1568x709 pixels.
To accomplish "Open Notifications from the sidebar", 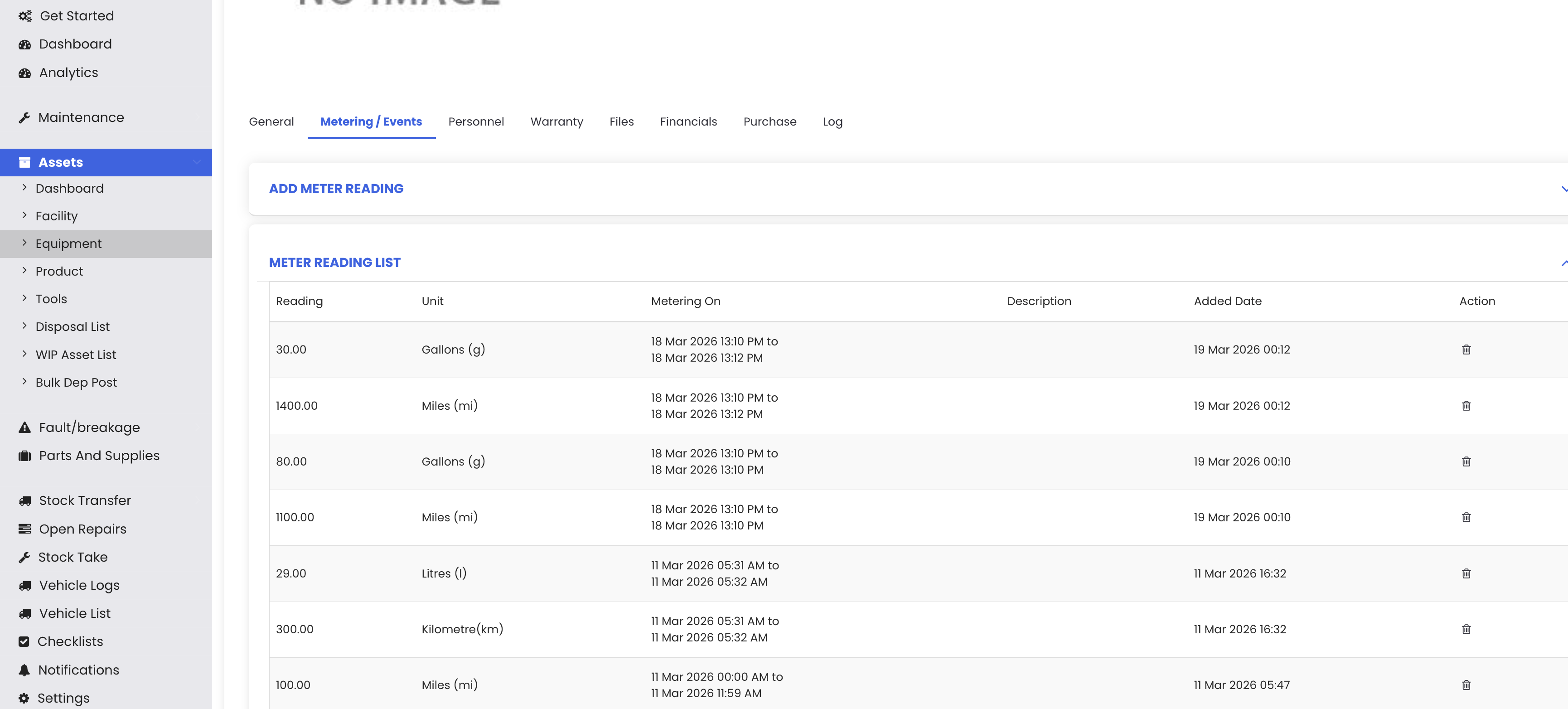I will tap(78, 670).
